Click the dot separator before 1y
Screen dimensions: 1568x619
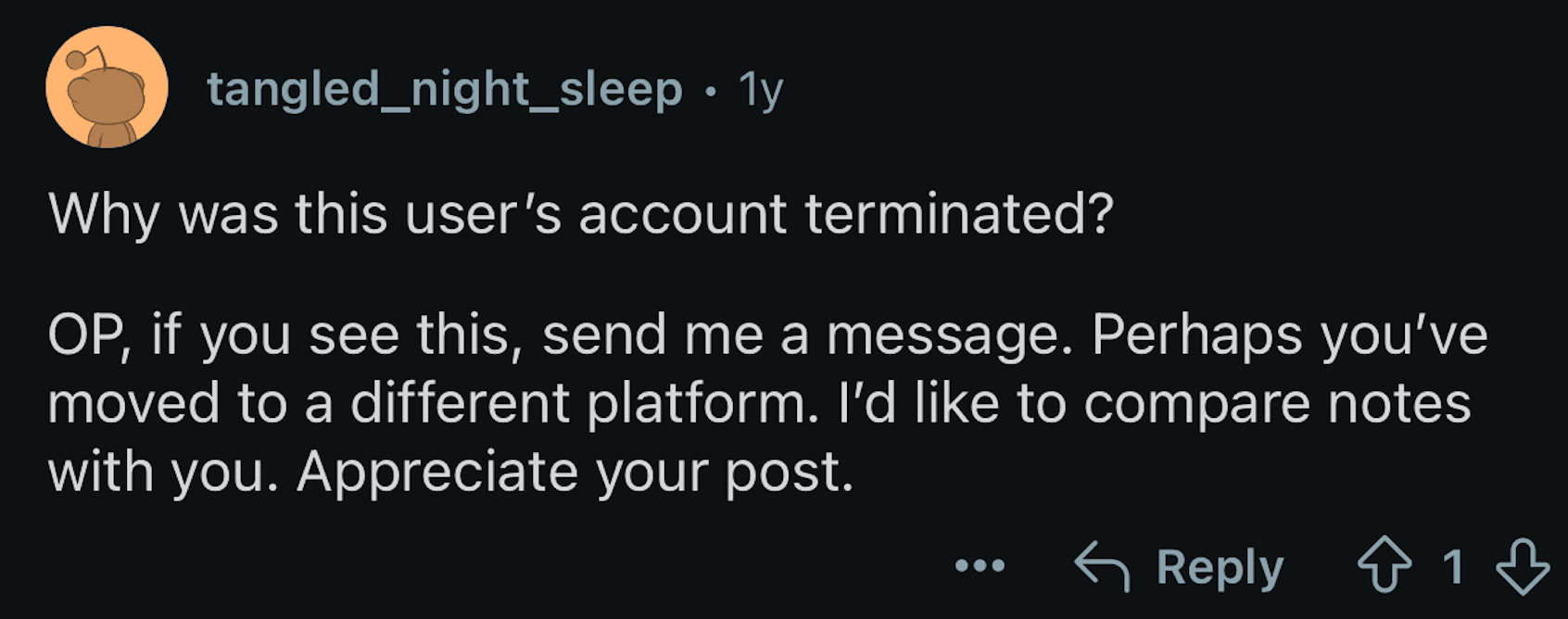point(711,92)
